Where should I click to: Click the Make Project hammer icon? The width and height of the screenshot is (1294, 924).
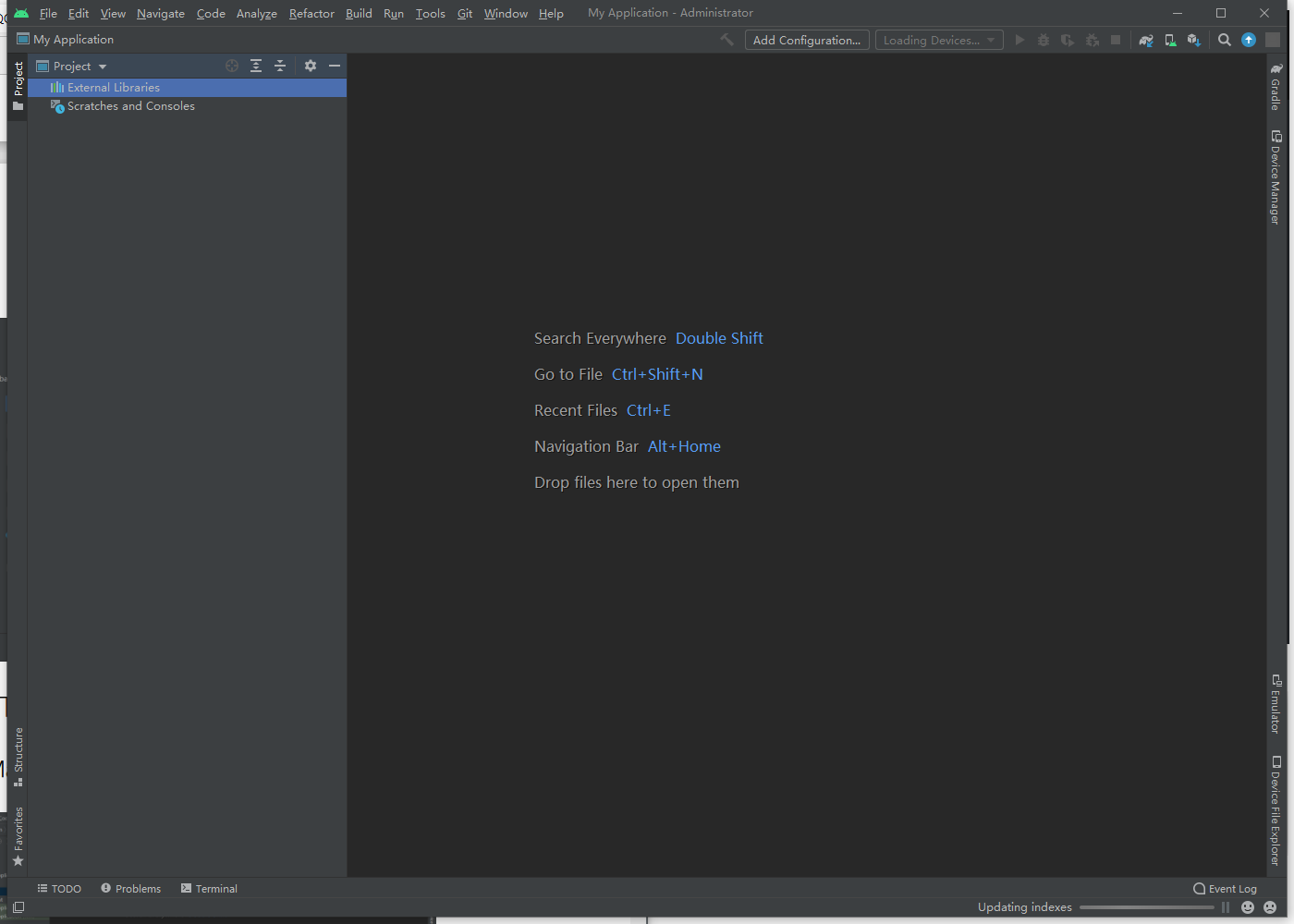tap(727, 41)
